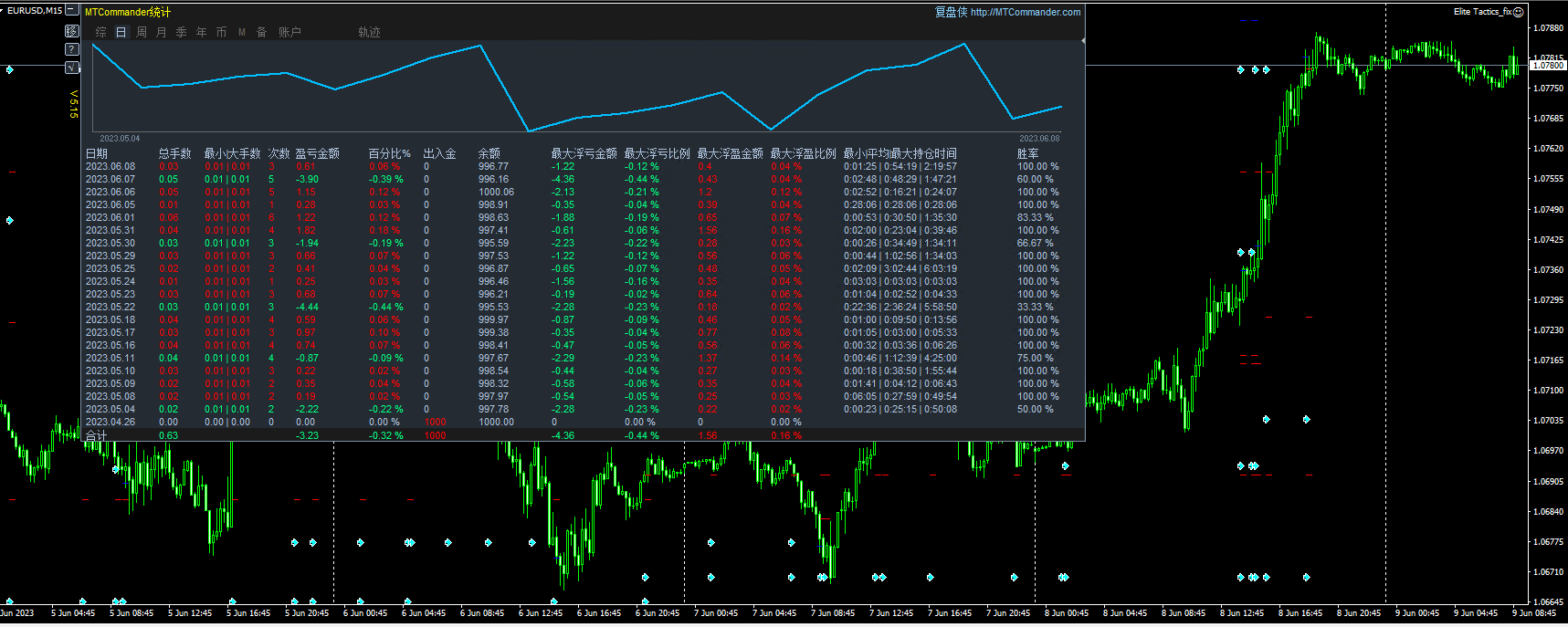1568x627 pixels.
Task: Open the '账户' account tab
Action: (289, 32)
